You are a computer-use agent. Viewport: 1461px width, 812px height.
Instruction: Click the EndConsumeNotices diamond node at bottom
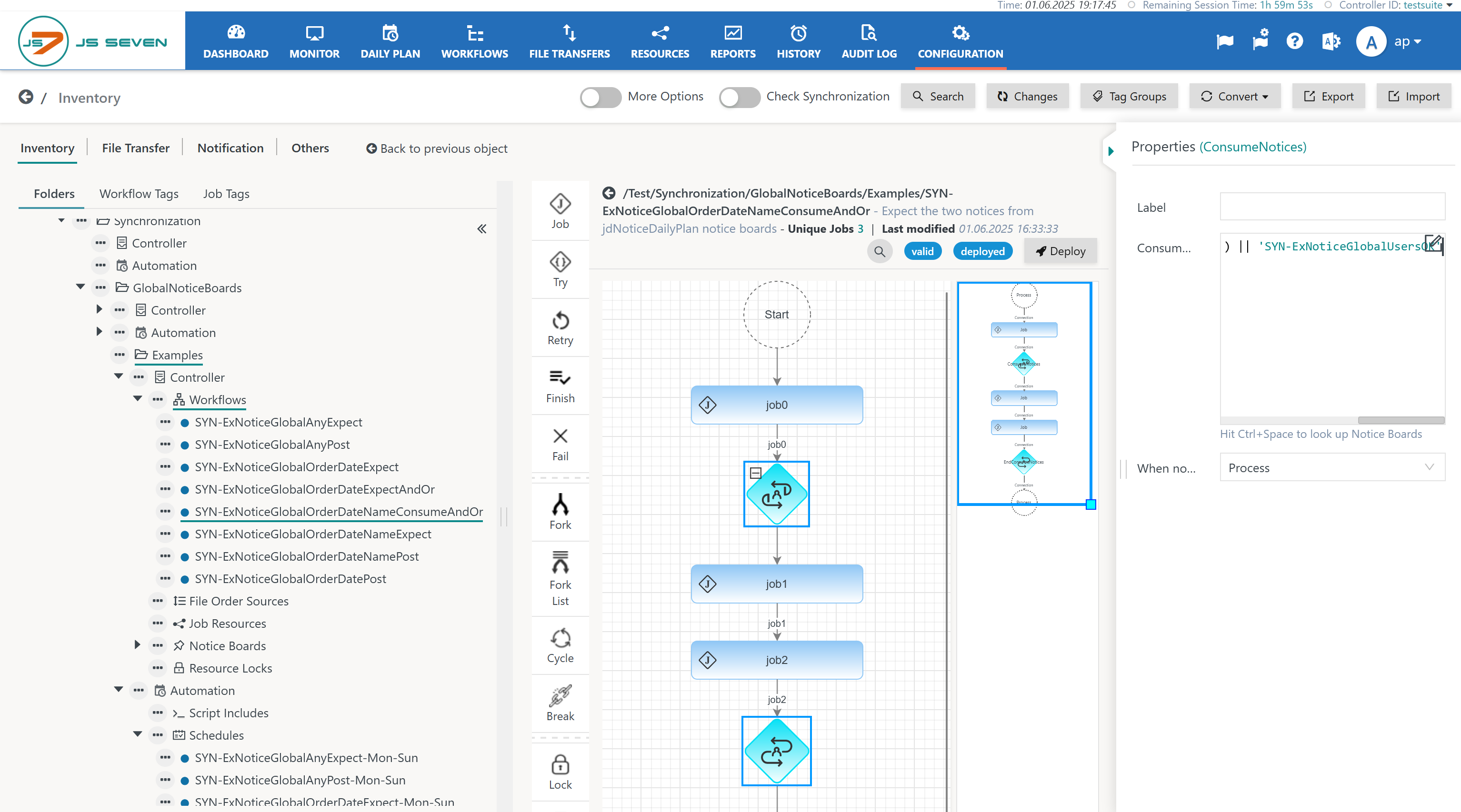coord(776,751)
